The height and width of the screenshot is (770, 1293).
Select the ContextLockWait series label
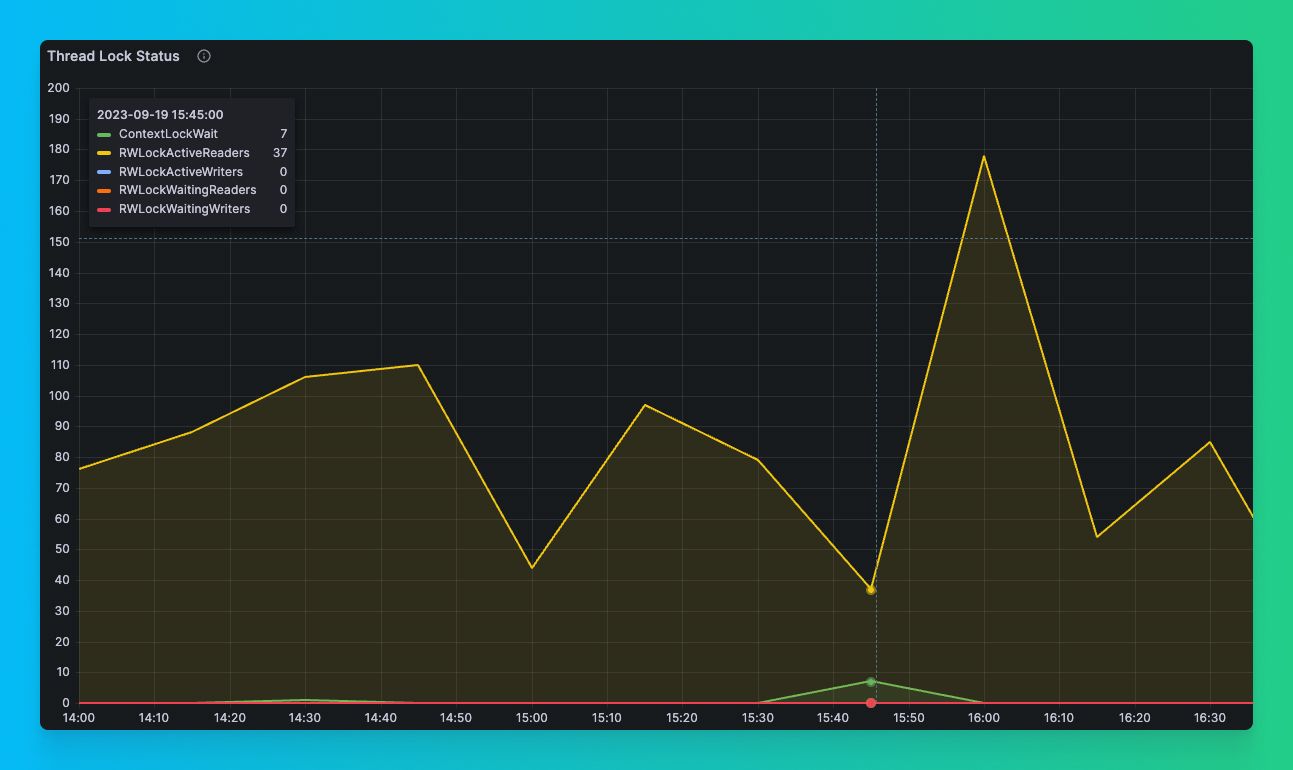pyautogui.click(x=168, y=134)
